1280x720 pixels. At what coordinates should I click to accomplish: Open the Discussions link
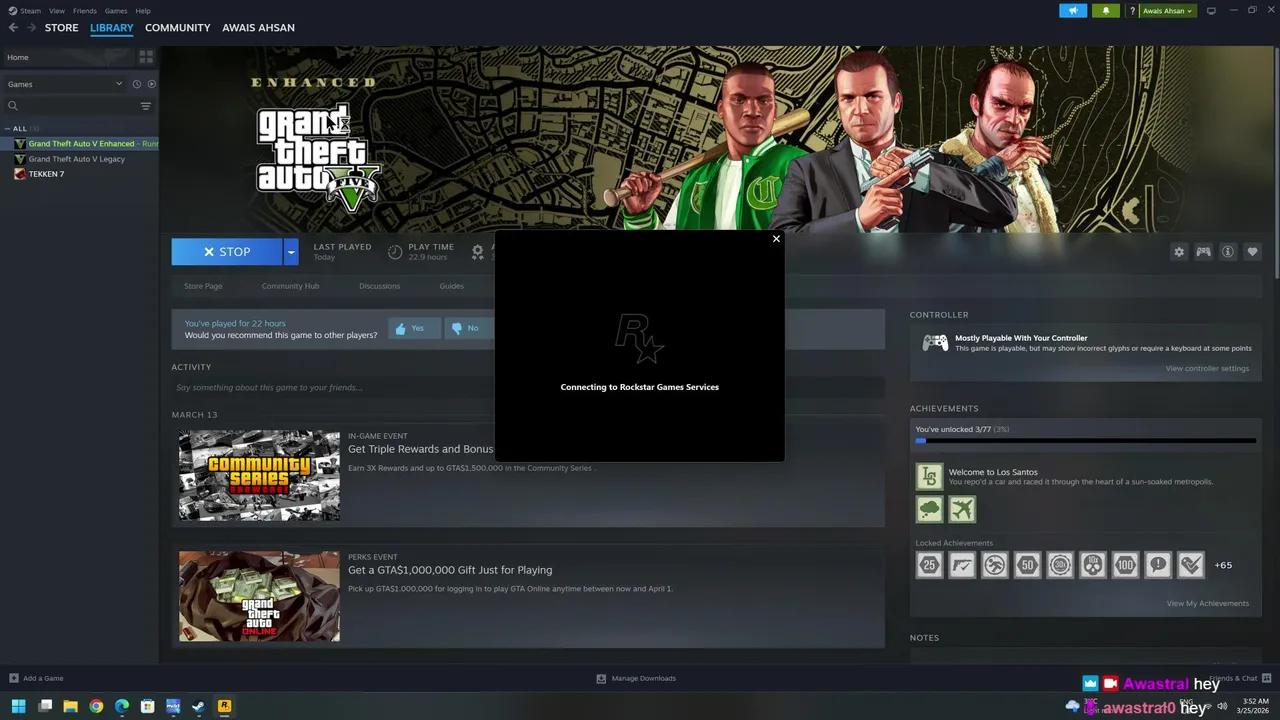click(x=379, y=286)
